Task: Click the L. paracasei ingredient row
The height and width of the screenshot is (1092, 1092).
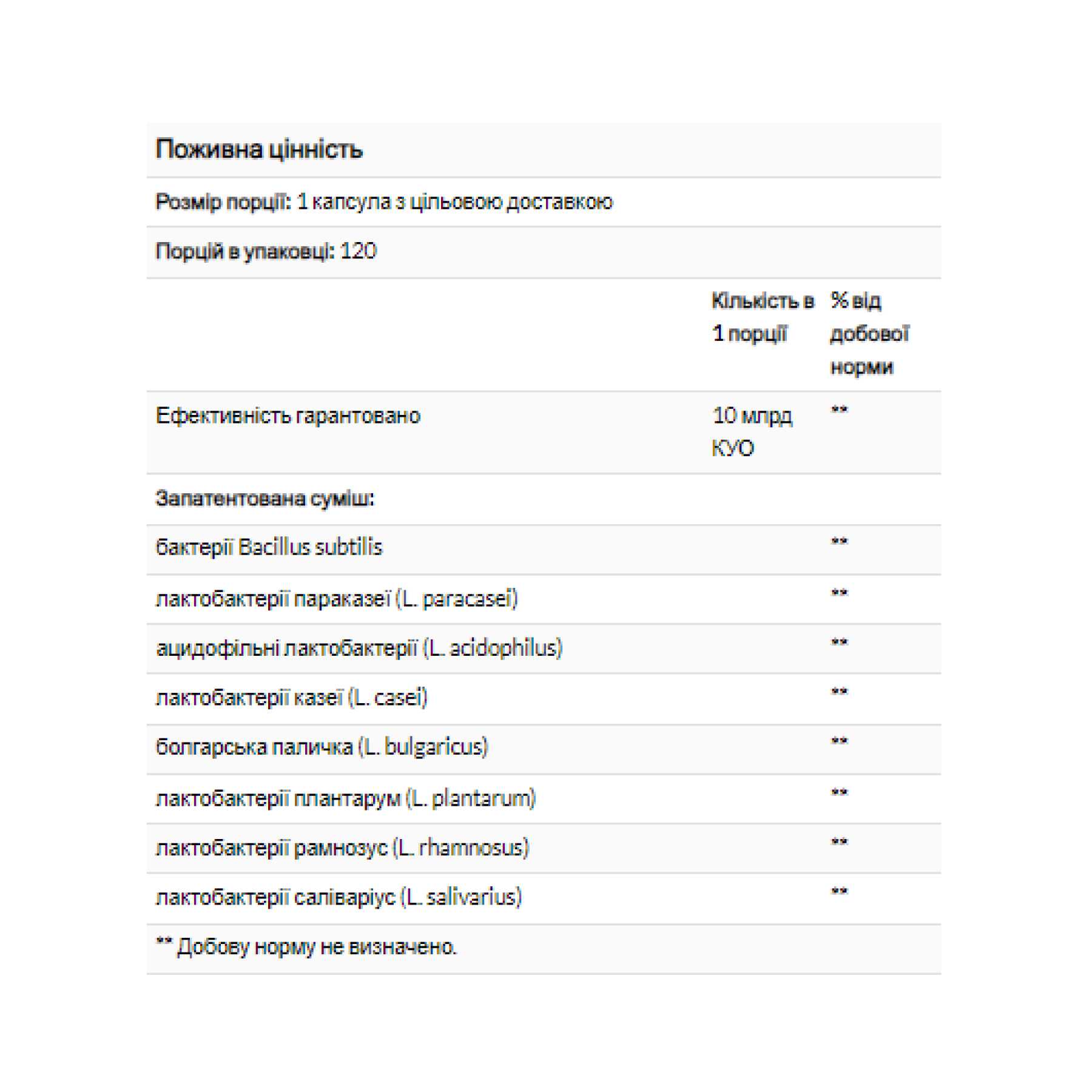Action: [x=337, y=599]
